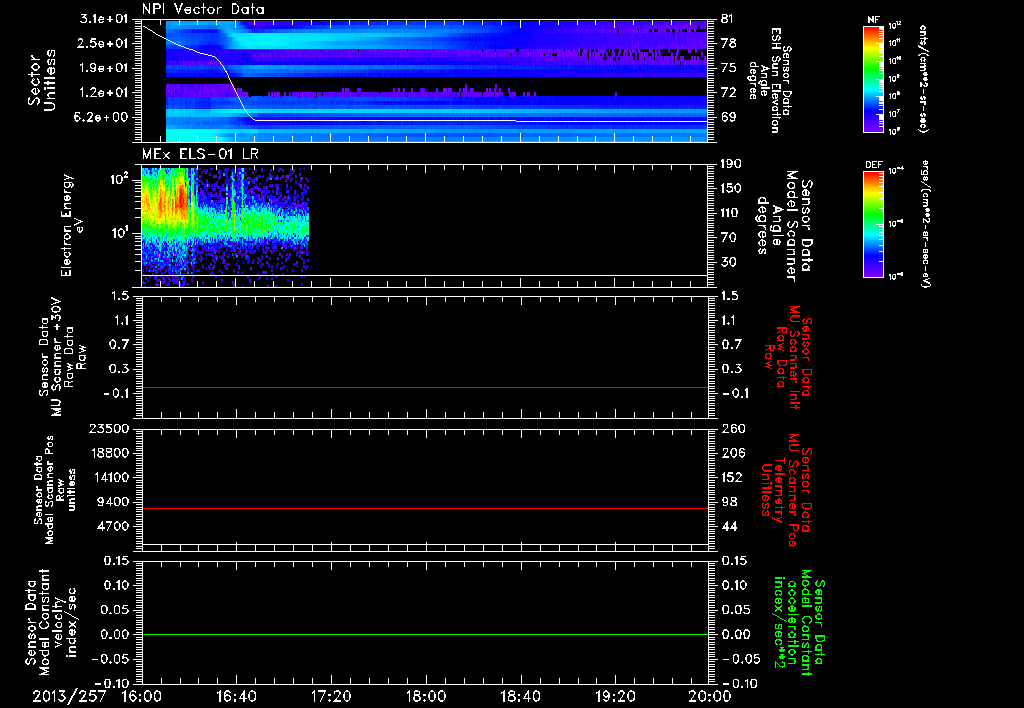The height and width of the screenshot is (708, 1024).
Task: Click the "18:40" time axis label
Action: 520,696
